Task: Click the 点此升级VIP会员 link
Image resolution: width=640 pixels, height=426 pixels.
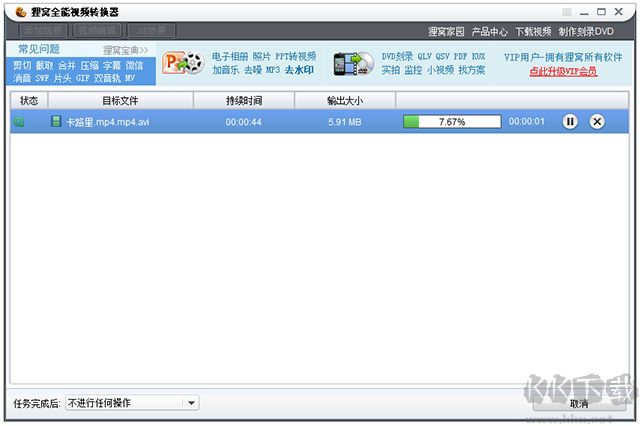Action: 563,71
